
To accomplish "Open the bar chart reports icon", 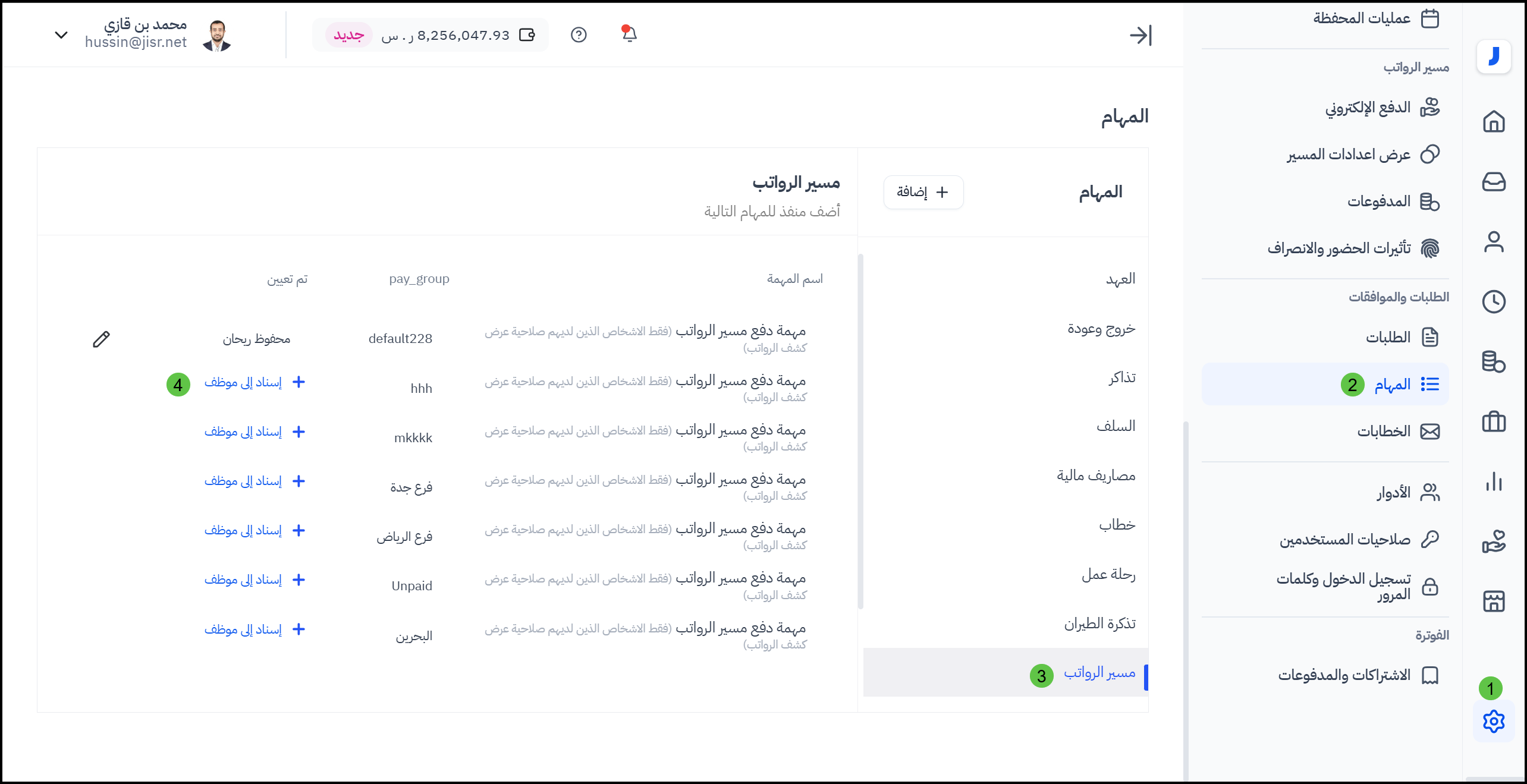I will 1493,481.
